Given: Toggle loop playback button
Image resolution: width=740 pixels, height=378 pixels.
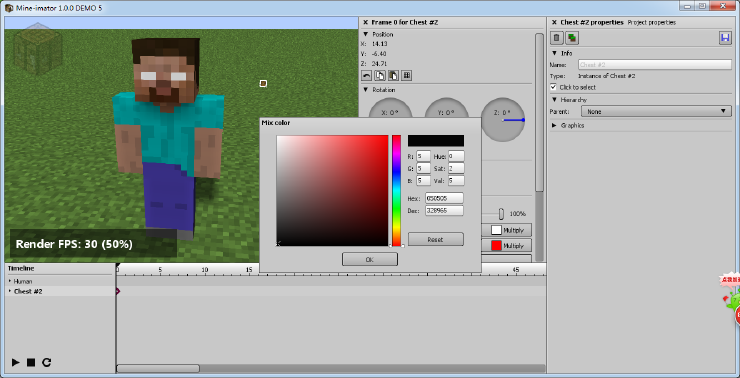Looking at the screenshot, I should (46, 362).
